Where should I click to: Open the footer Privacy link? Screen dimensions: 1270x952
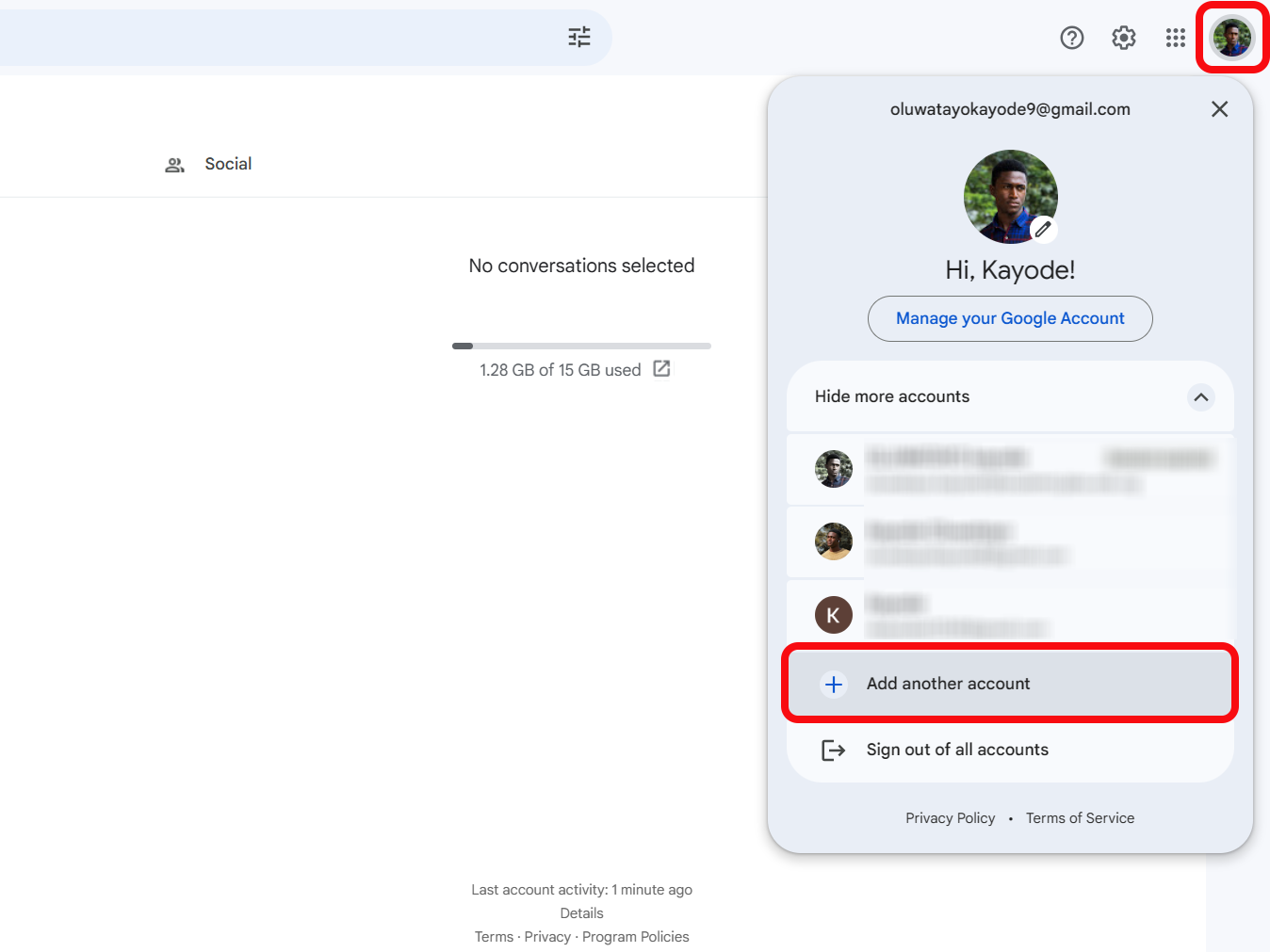(x=547, y=937)
